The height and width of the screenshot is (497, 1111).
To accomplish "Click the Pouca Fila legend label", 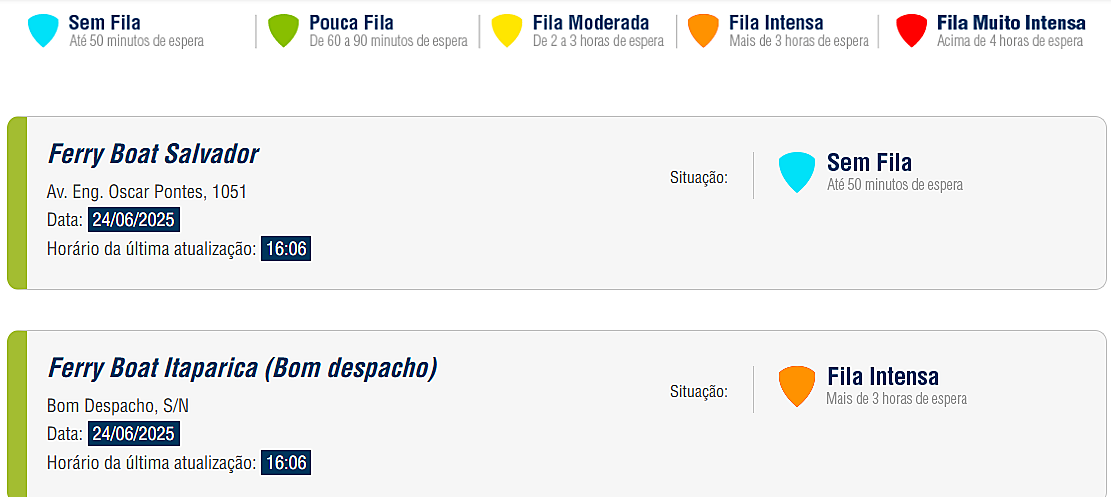I will point(351,23).
